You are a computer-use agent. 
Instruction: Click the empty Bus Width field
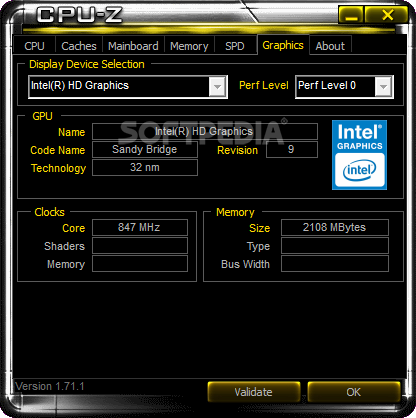pyautogui.click(x=335, y=264)
